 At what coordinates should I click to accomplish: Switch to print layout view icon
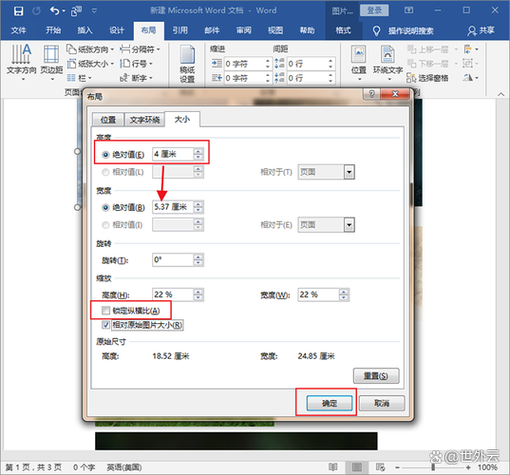[x=357, y=467]
